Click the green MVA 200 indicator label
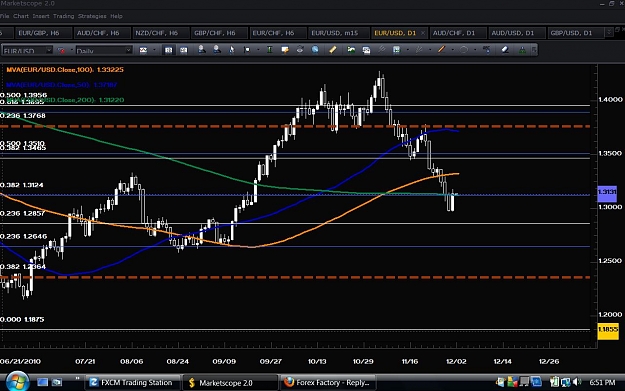 point(65,100)
